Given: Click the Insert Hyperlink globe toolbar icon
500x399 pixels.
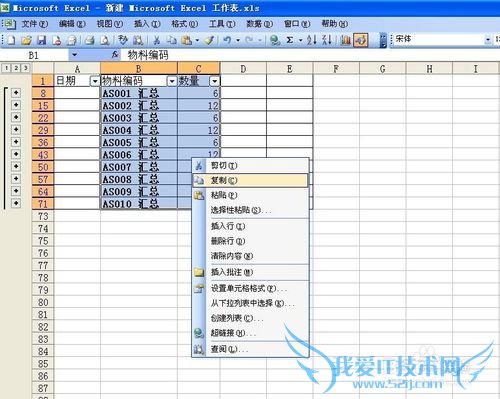Looking at the screenshot, I should point(275,40).
